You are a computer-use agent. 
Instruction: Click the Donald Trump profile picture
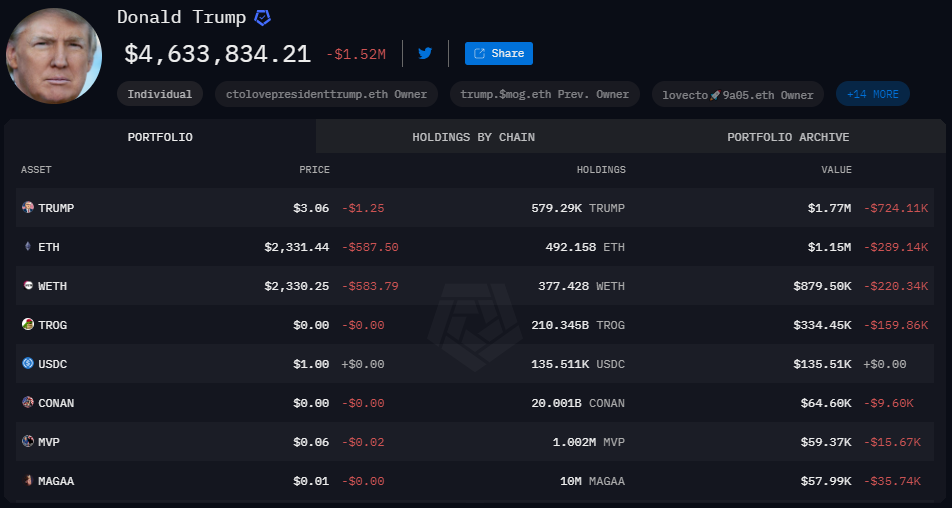tap(54, 56)
